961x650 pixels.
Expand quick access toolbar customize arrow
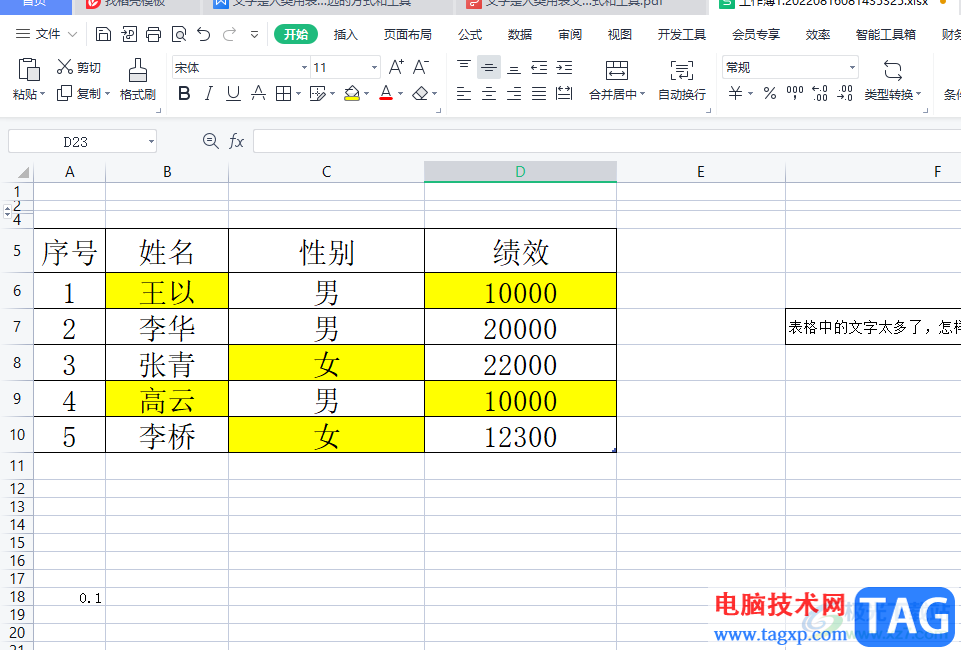(254, 35)
